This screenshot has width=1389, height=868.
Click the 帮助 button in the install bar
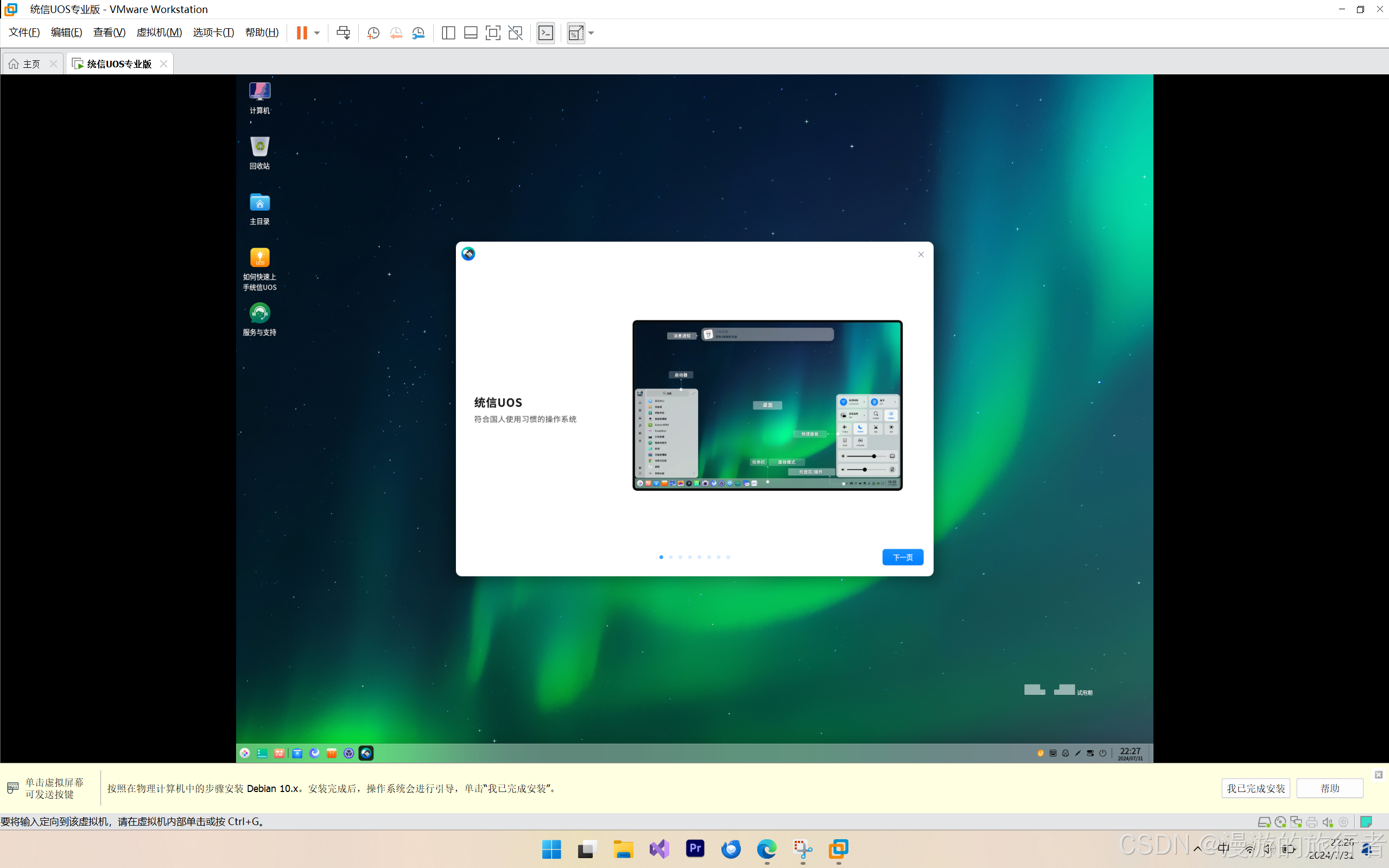(1330, 788)
